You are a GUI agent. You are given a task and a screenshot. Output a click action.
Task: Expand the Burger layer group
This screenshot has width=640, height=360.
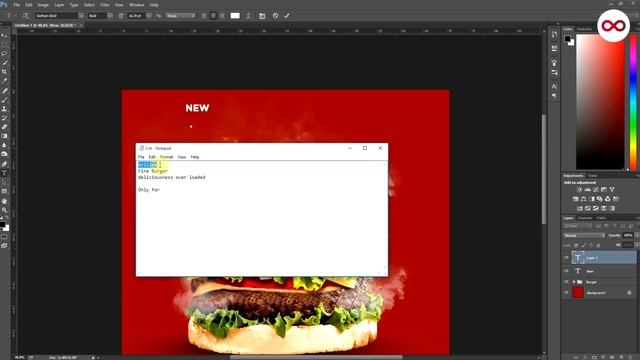pyautogui.click(x=573, y=282)
